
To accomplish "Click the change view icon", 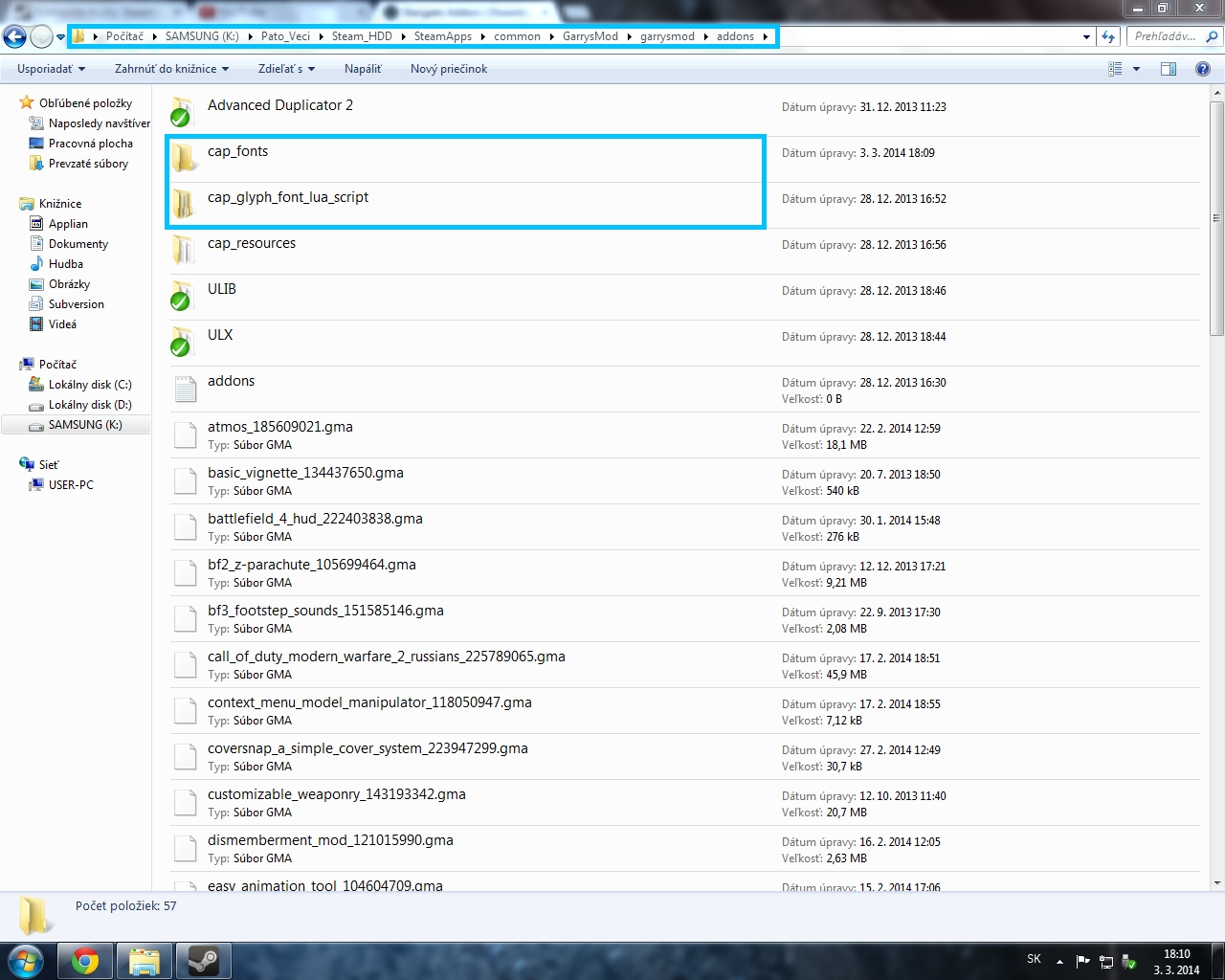I will tap(1115, 69).
